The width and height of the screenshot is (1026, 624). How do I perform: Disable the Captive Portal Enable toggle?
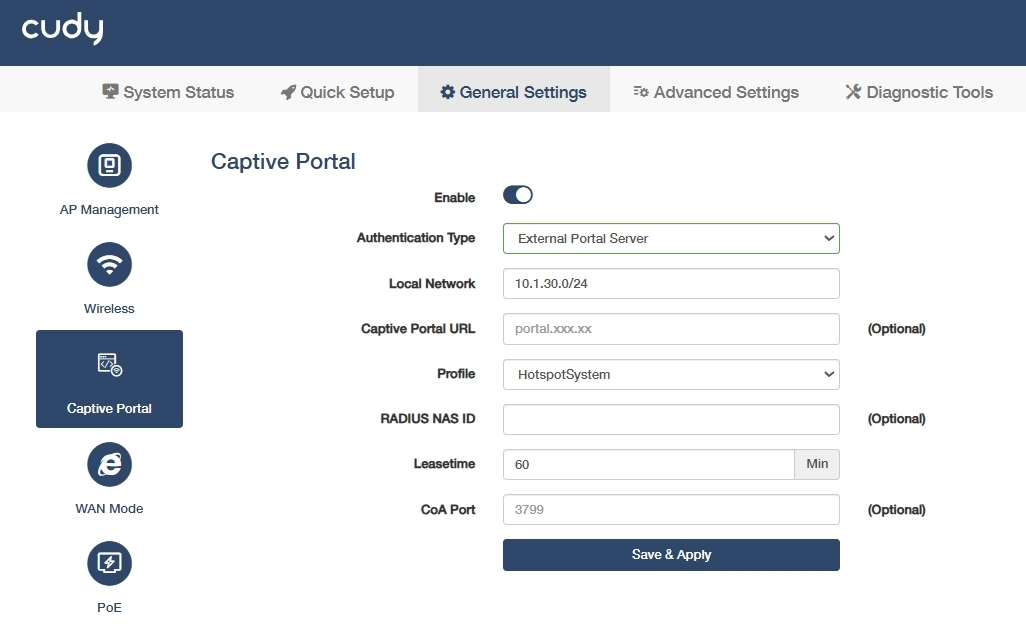pos(518,195)
